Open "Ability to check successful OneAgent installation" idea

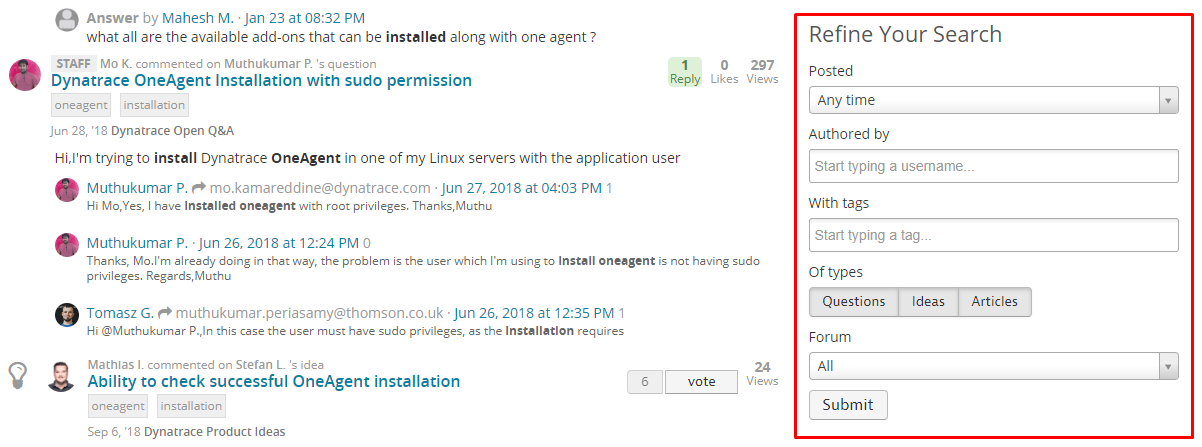click(x=273, y=381)
